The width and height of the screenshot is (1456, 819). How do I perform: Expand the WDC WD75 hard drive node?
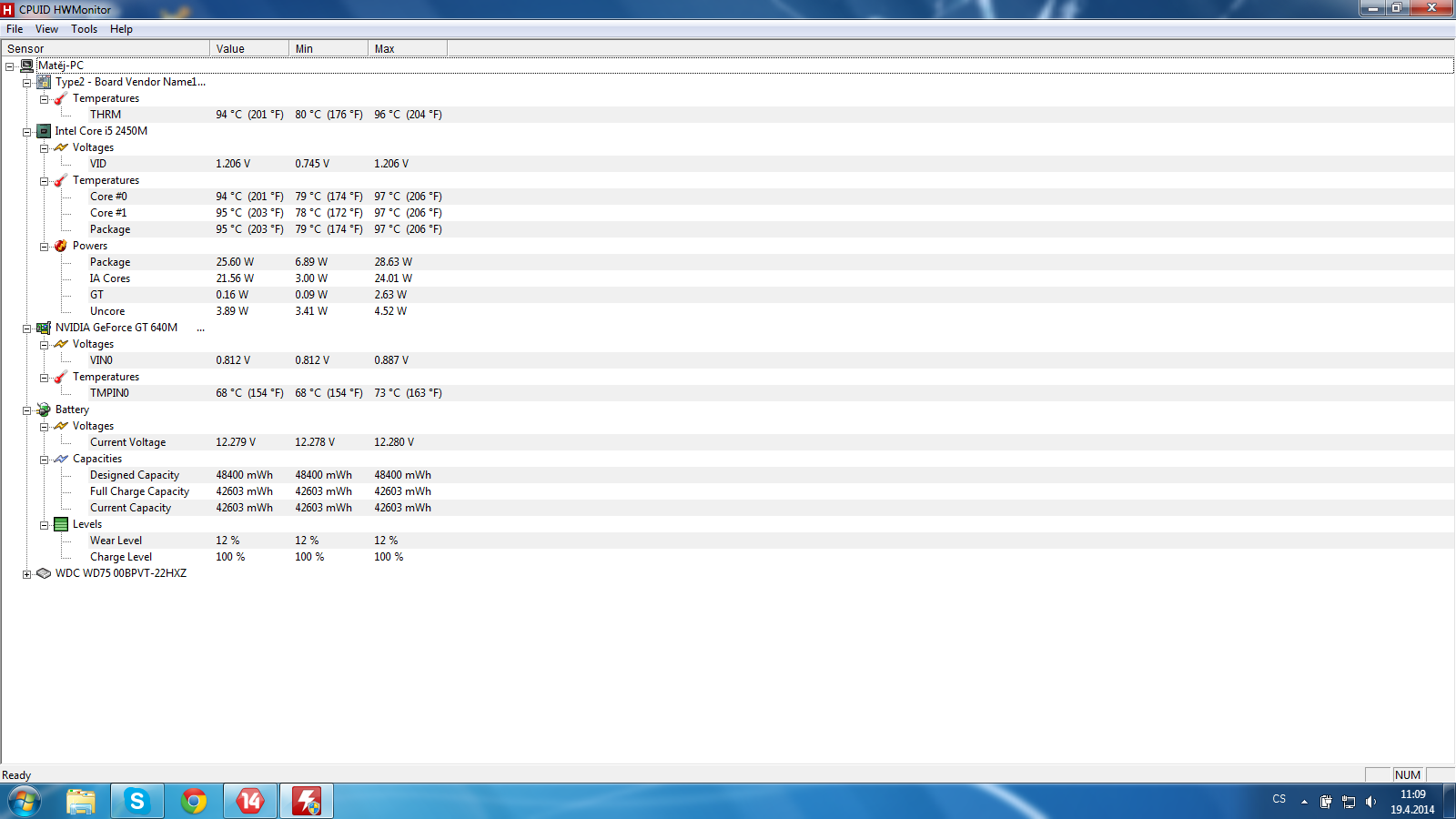coord(26,574)
